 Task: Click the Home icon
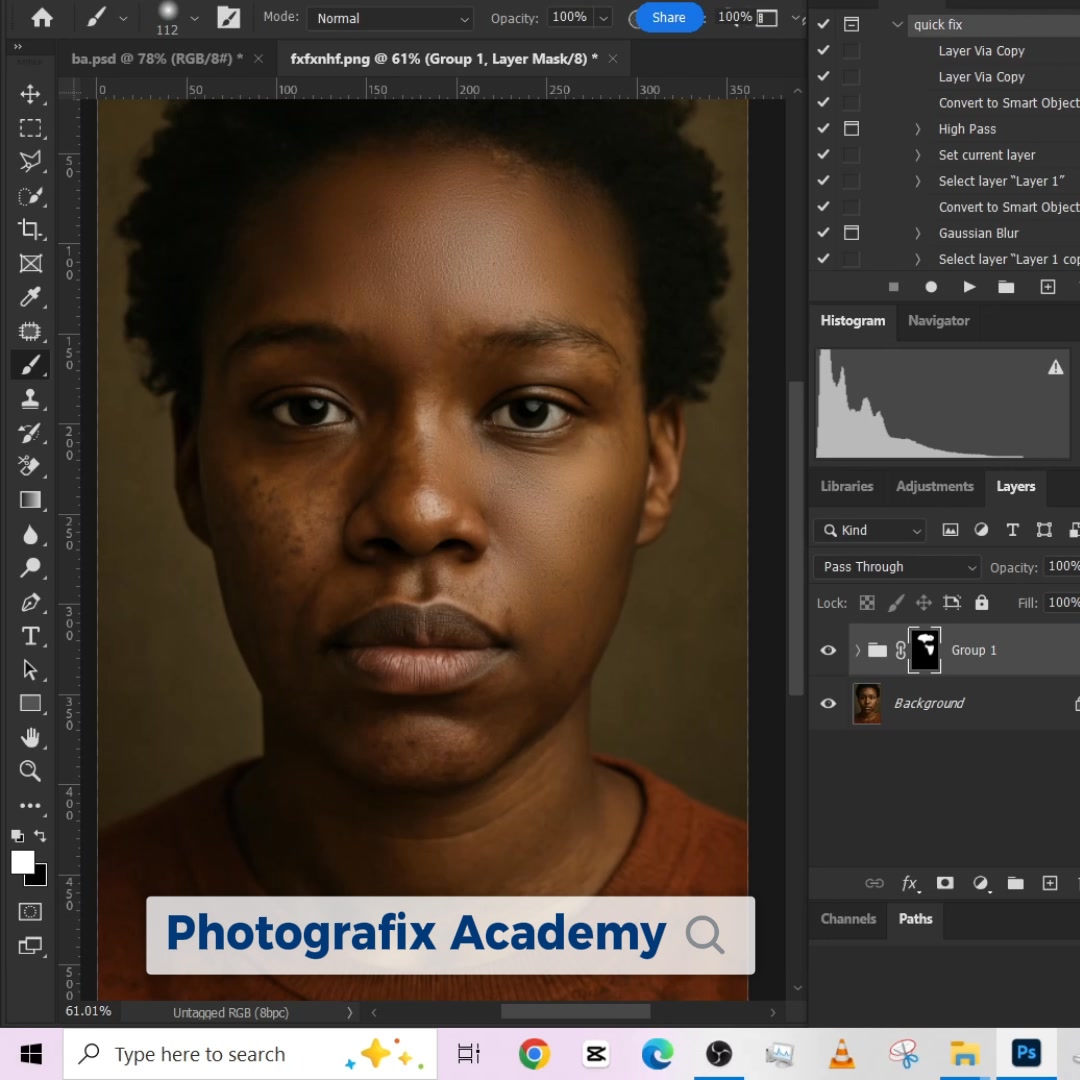pyautogui.click(x=42, y=18)
